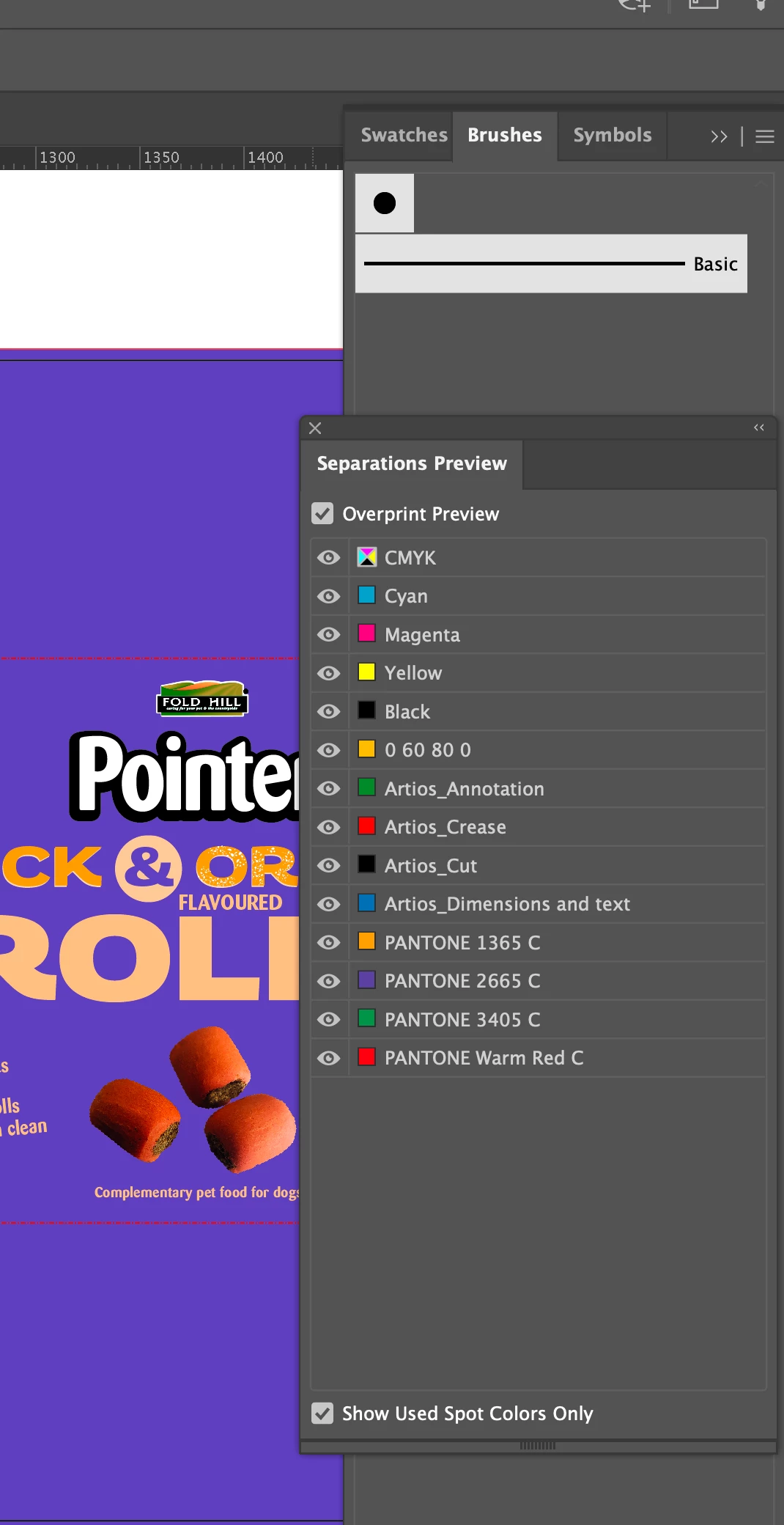
Task: Switch to the Swatches tab
Action: pyautogui.click(x=404, y=135)
